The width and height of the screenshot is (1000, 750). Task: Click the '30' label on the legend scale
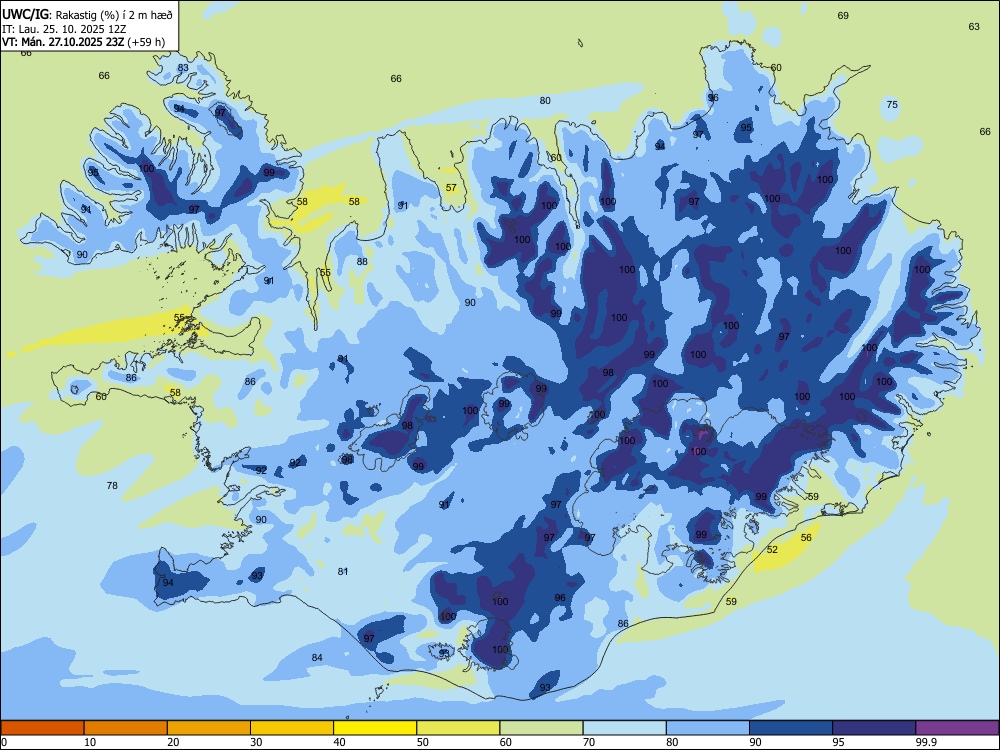click(x=256, y=742)
